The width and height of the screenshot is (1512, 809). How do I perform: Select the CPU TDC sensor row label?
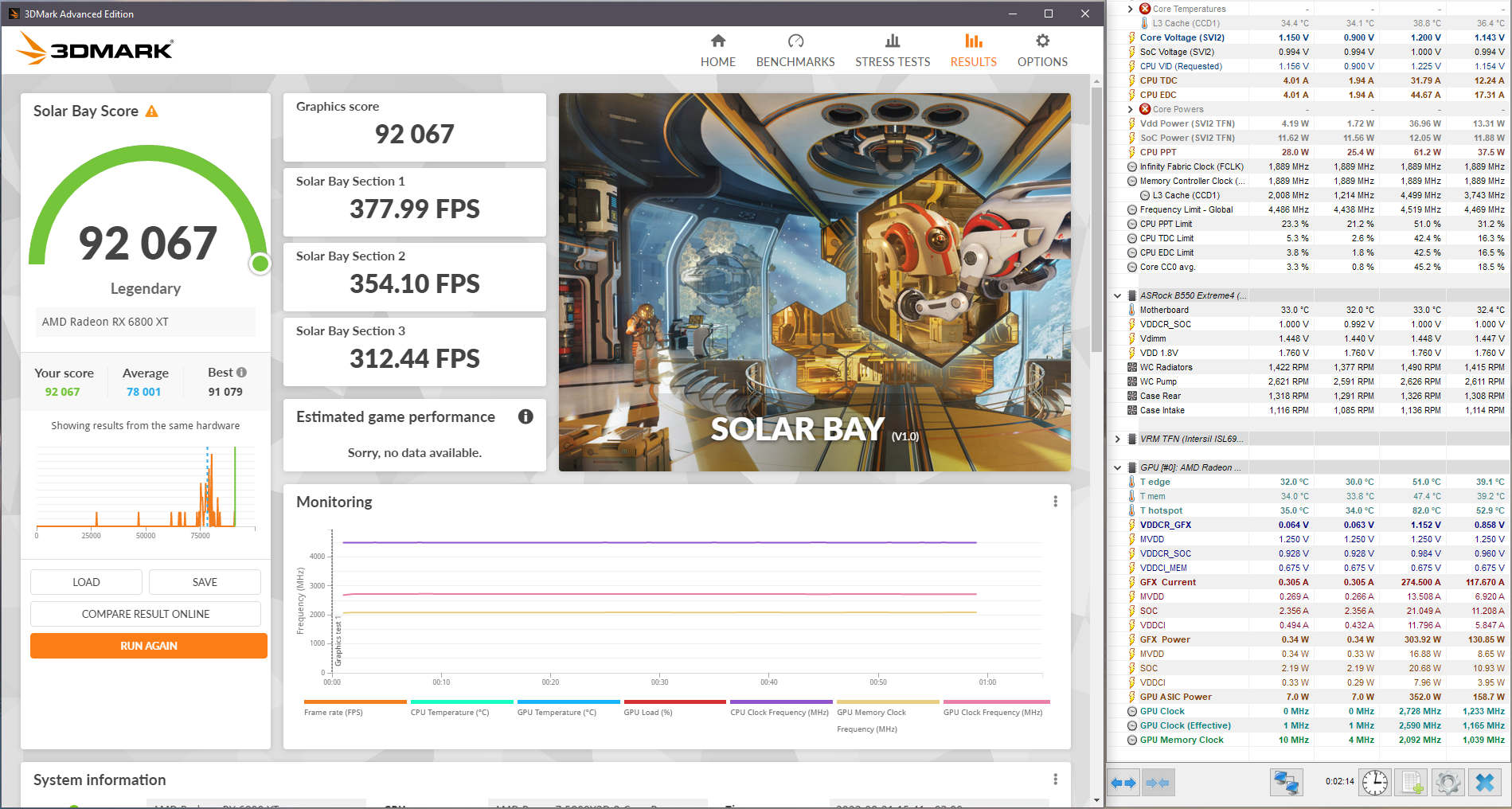tap(1158, 80)
